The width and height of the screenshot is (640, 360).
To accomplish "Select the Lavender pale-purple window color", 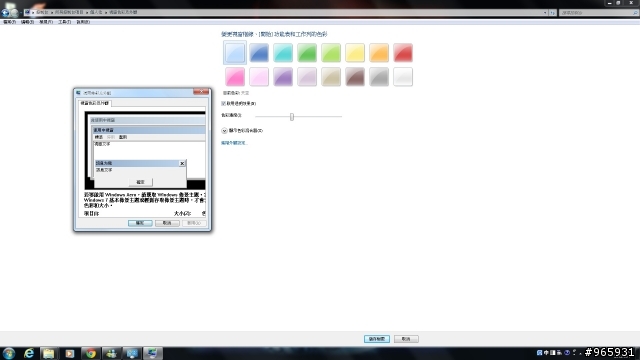I will [x=307, y=77].
